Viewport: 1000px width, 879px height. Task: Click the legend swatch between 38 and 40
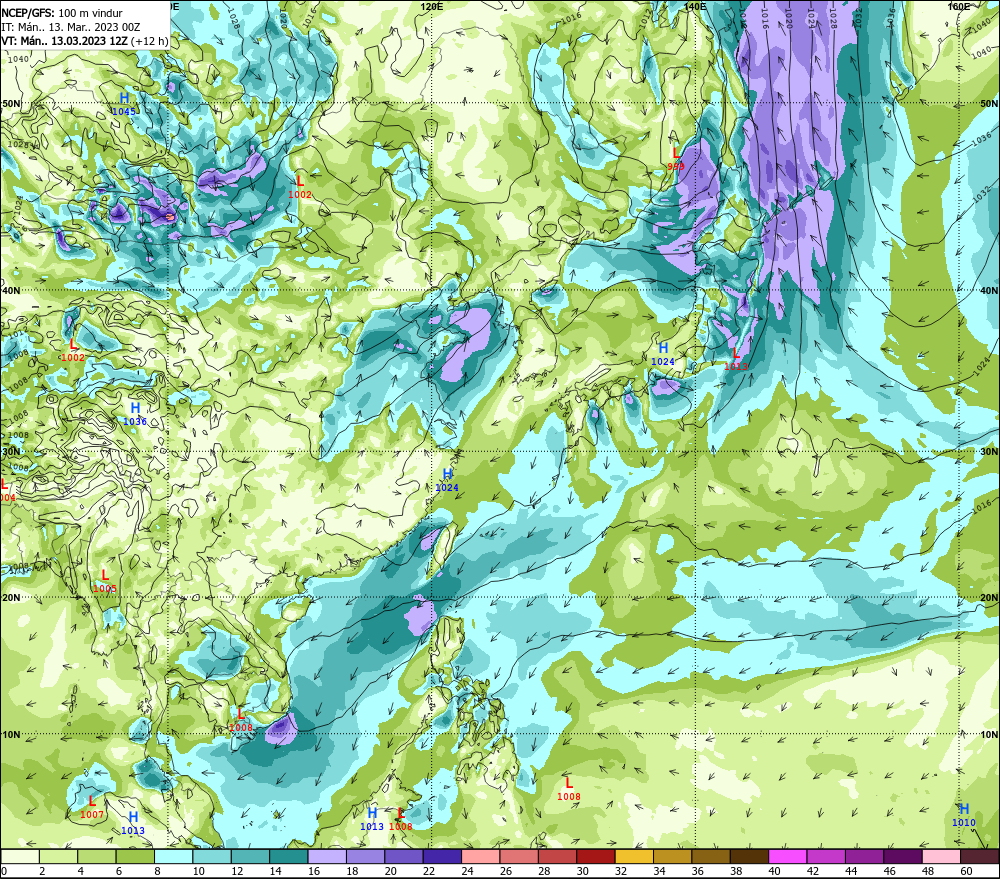click(x=749, y=856)
